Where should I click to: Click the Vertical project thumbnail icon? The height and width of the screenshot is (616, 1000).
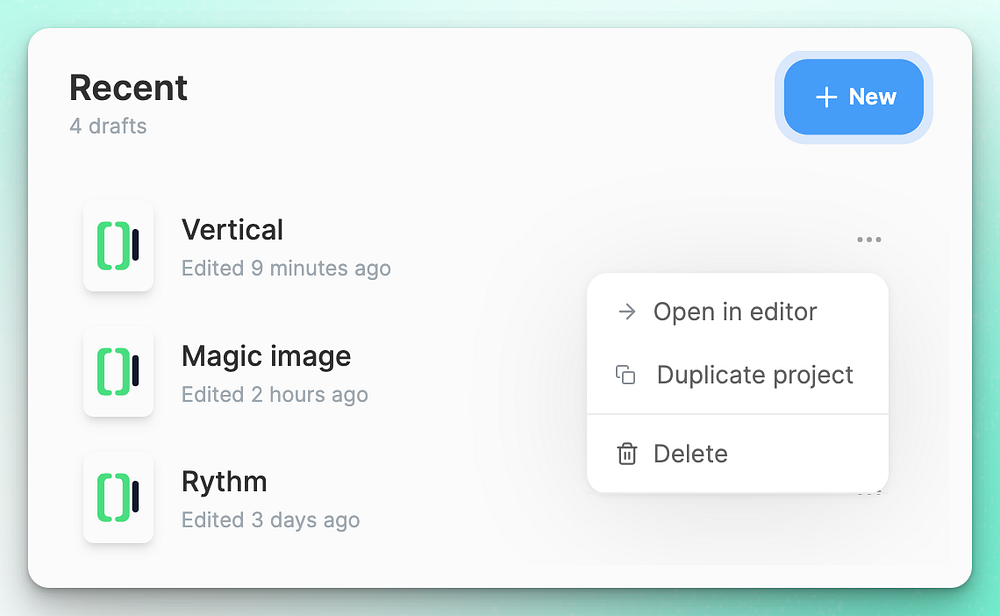coord(118,246)
